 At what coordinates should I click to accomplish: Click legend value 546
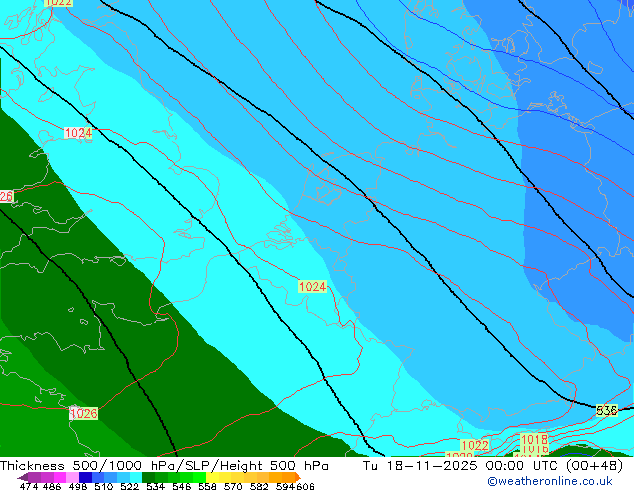coord(182,486)
